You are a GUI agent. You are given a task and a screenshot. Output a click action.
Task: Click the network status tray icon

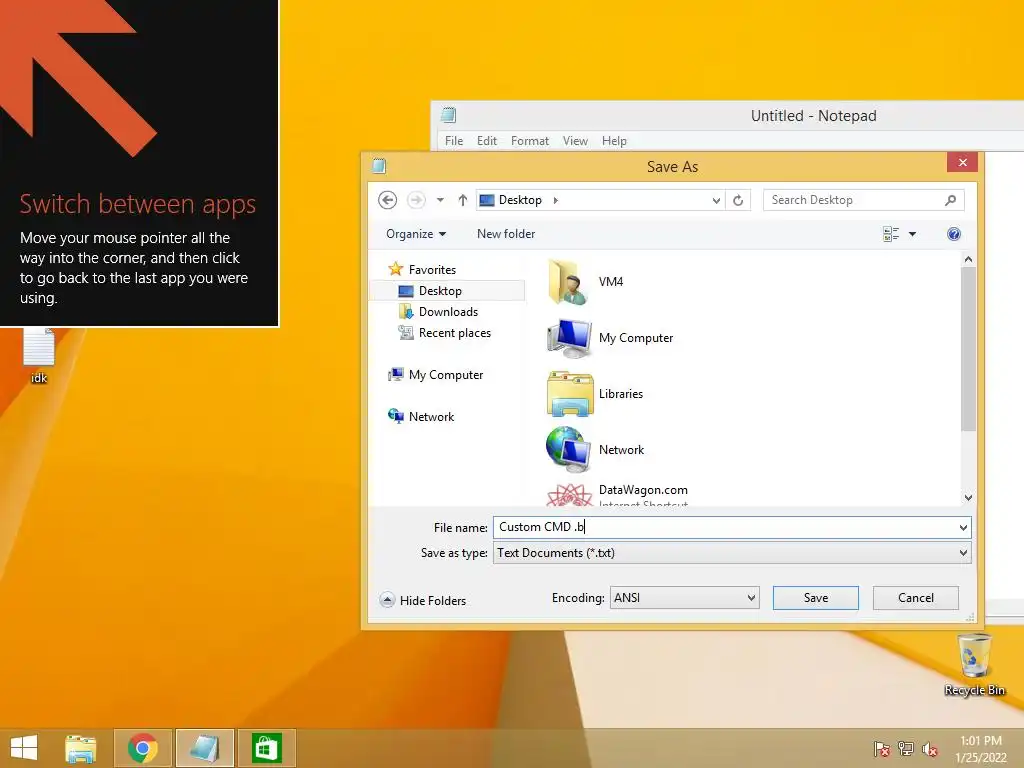point(906,749)
